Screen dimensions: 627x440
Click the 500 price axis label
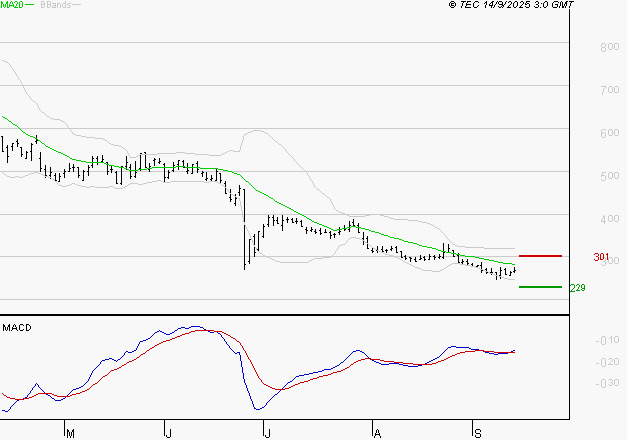pos(608,176)
